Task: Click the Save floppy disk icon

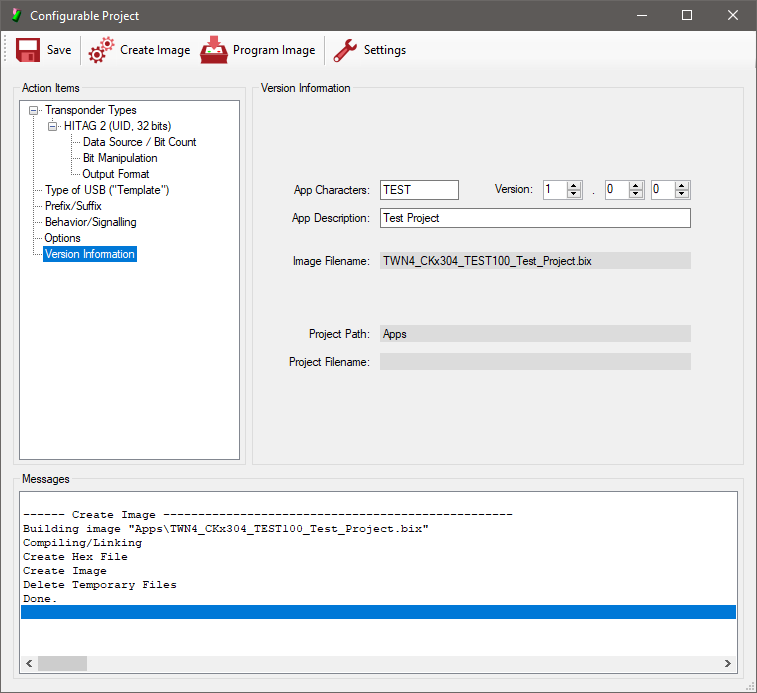Action: pos(28,50)
